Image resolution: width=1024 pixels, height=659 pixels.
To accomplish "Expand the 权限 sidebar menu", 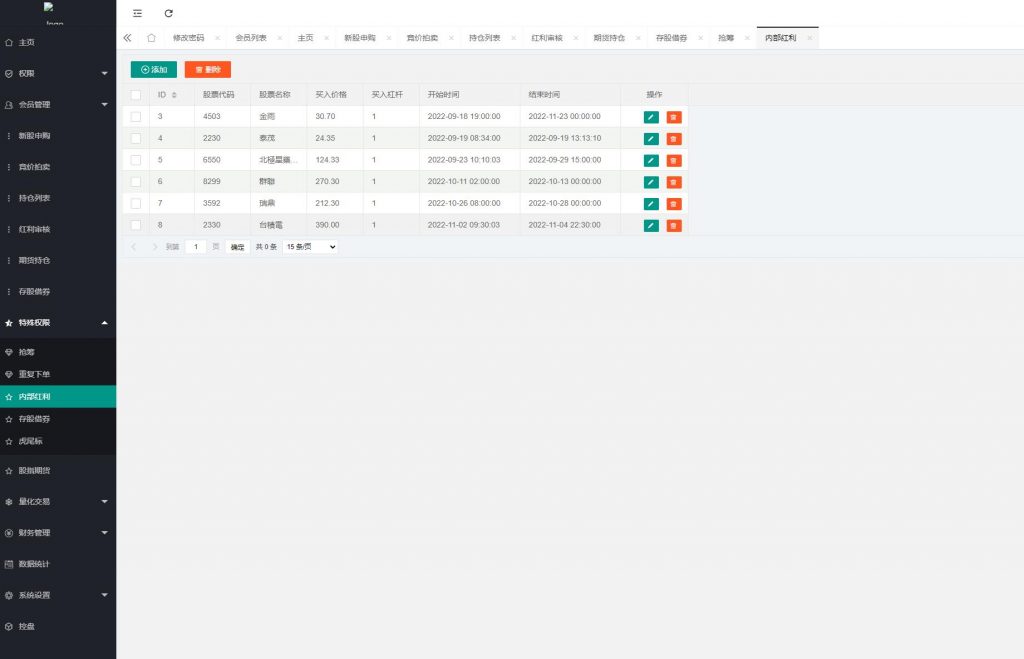I will click(58, 74).
